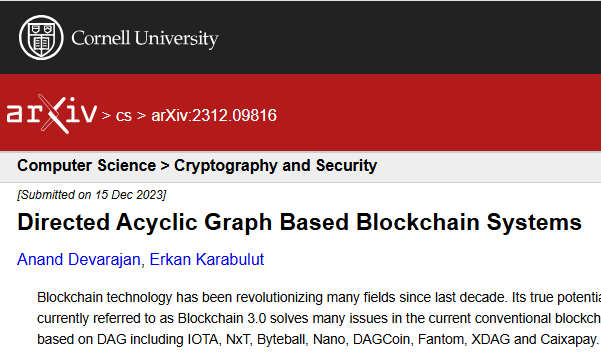601x360 pixels.
Task: Click the arXiv:2312.09816 identifier breadcrumb
Action: point(214,115)
